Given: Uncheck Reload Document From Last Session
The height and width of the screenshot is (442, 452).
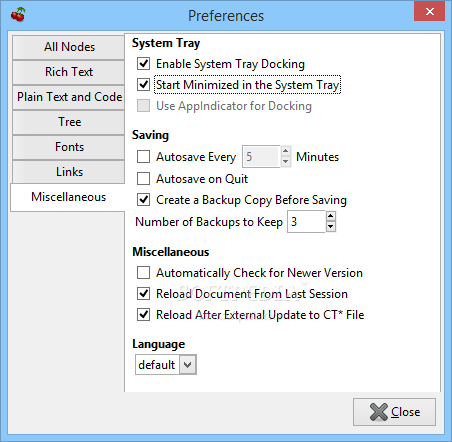Looking at the screenshot, I should [x=143, y=294].
